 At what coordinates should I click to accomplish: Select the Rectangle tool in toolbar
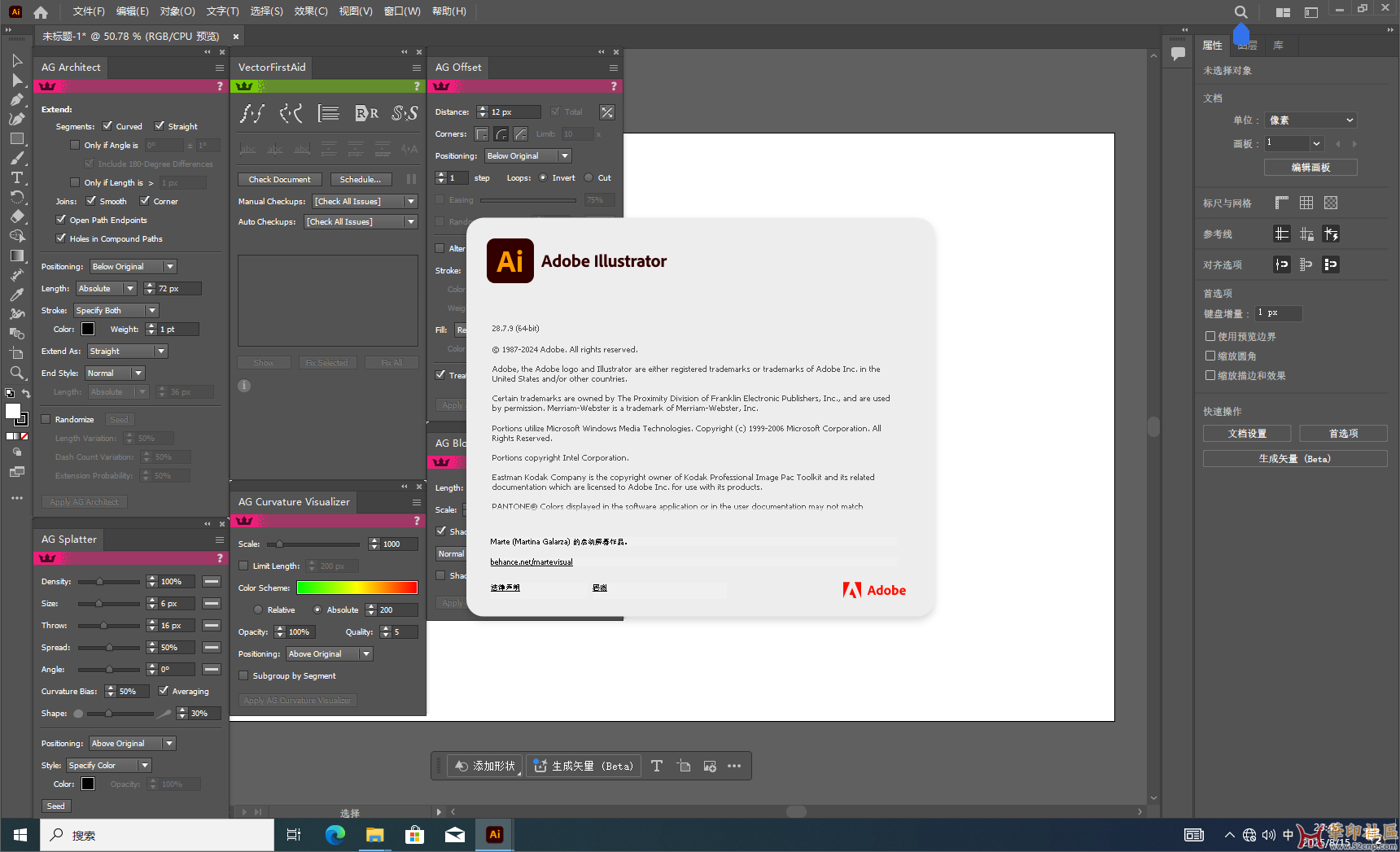pos(16,139)
